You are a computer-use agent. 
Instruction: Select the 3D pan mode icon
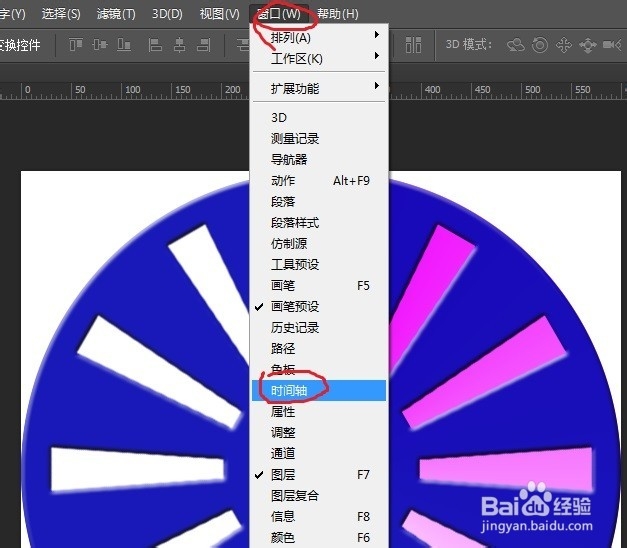(564, 45)
